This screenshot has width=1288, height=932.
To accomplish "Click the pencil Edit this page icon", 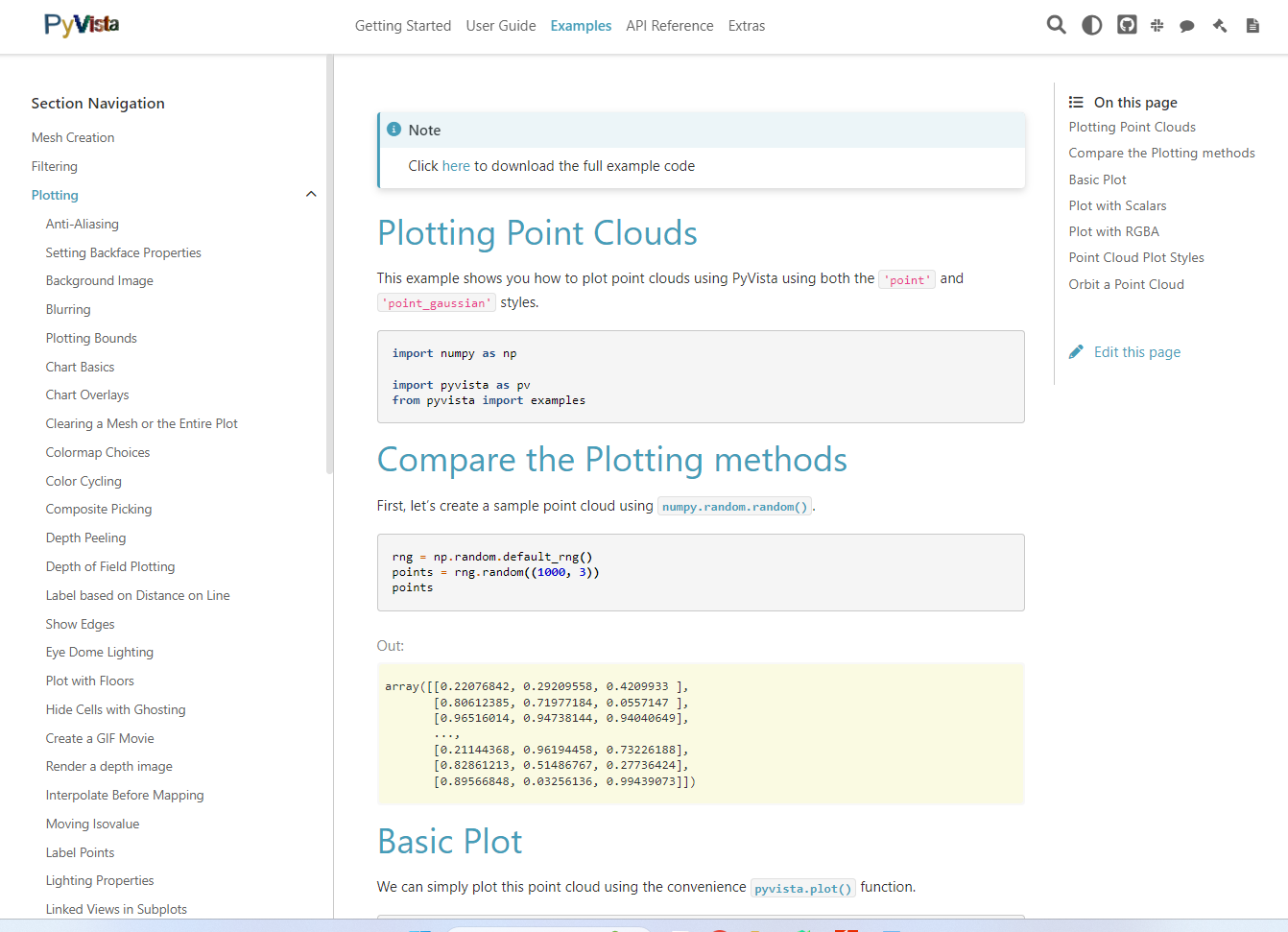I will coord(1076,352).
